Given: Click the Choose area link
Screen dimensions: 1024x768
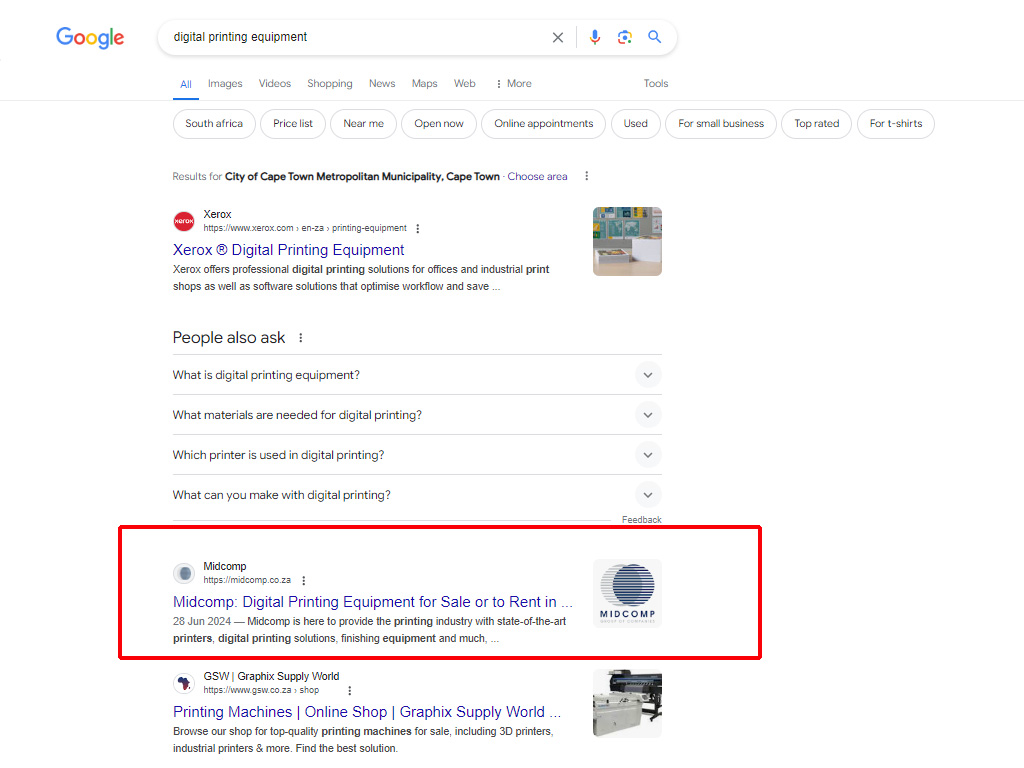Looking at the screenshot, I should (x=537, y=177).
